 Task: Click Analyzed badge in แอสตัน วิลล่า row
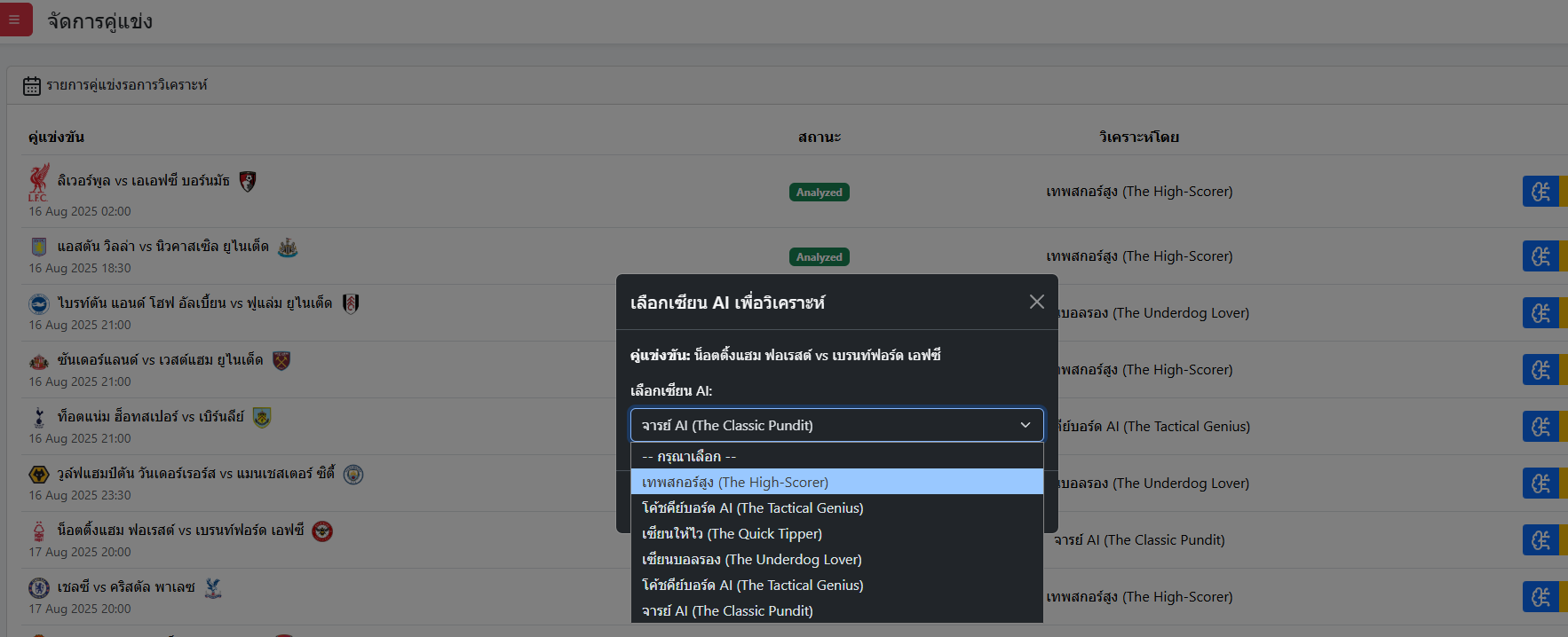[x=820, y=257]
